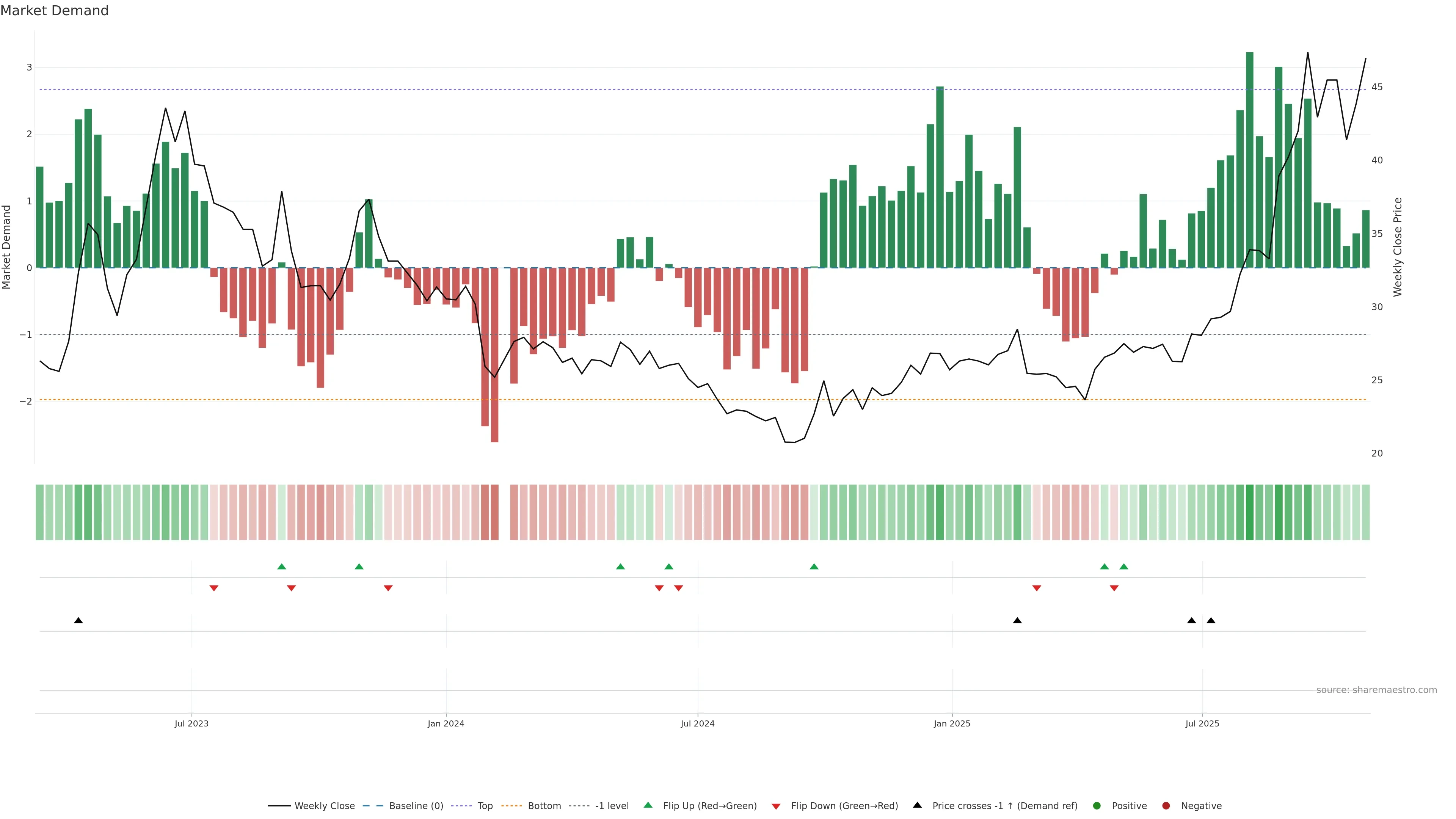Click the leftmost red flip-down triangle marker
This screenshot has height=819, width=1456.
click(213, 588)
